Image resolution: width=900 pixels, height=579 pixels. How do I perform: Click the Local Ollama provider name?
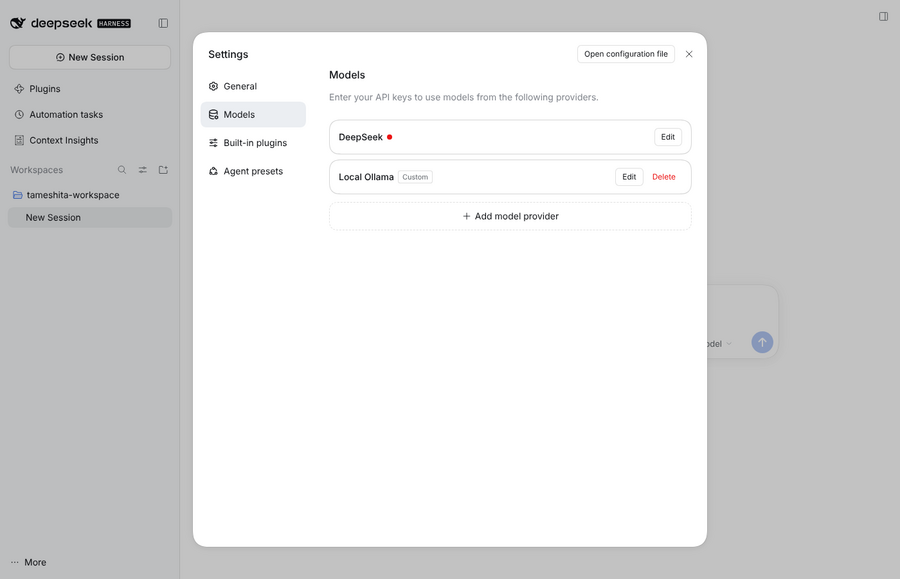[366, 177]
